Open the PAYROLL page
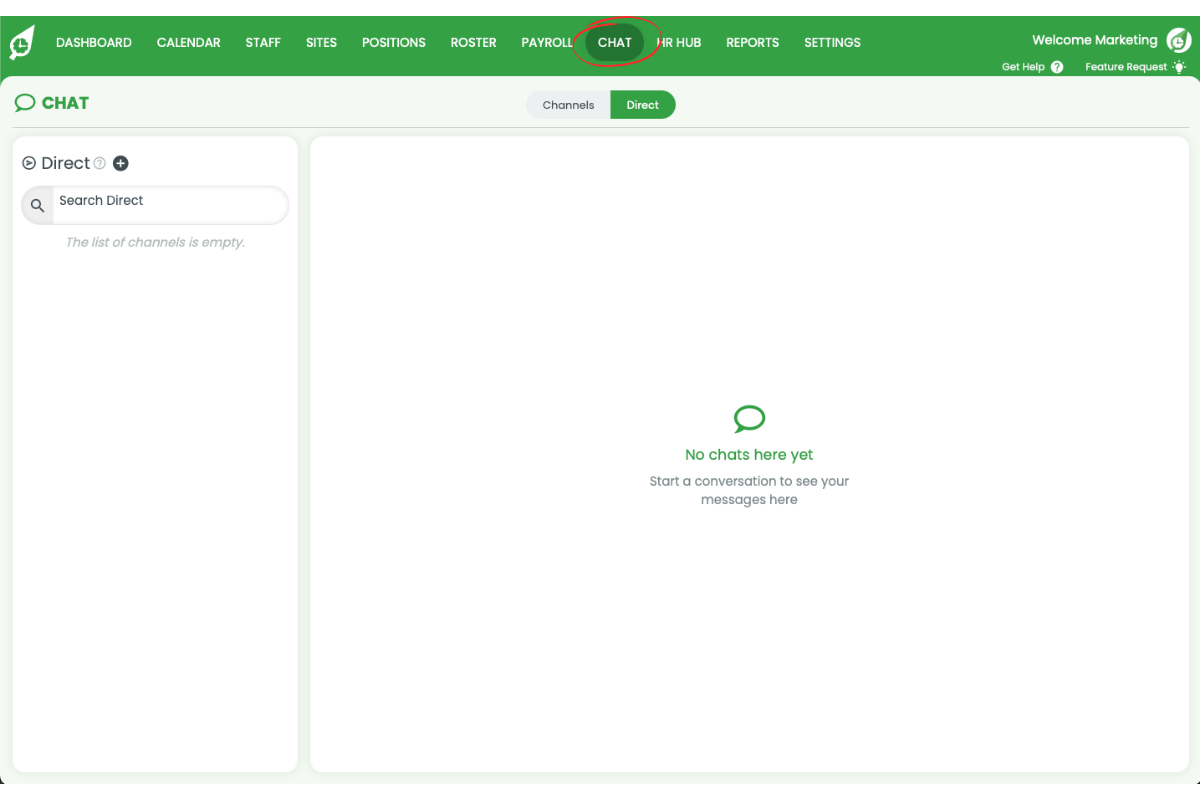1200x800 pixels. 547,42
